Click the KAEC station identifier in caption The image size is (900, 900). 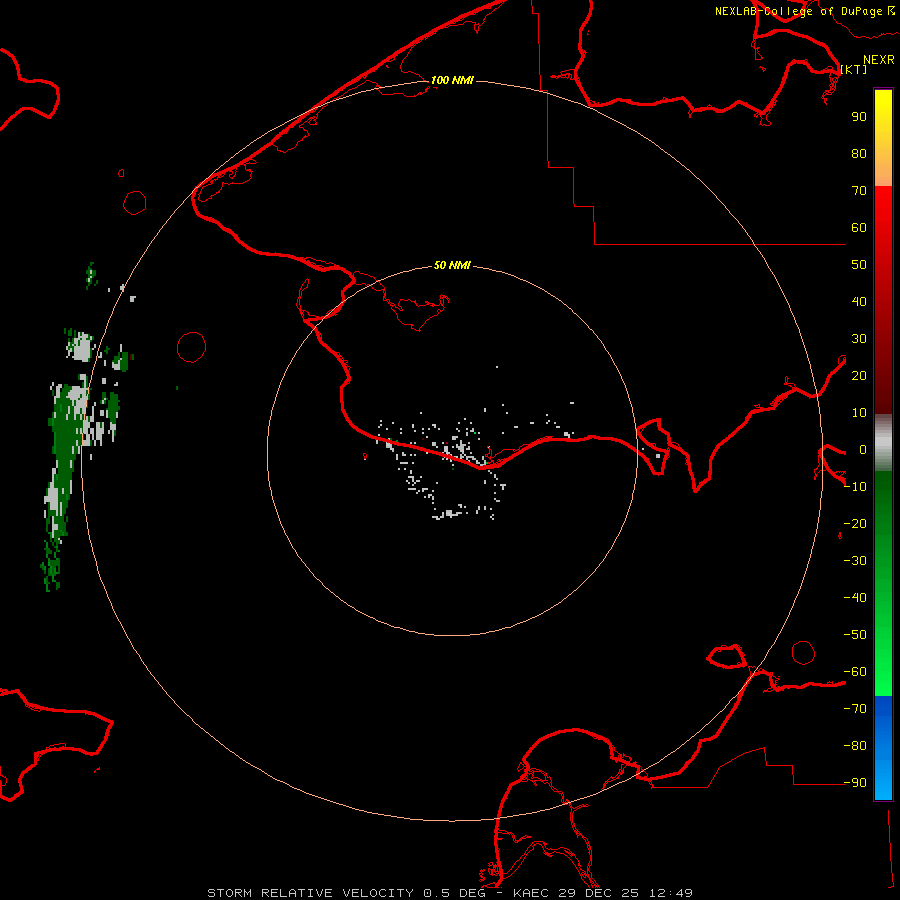pos(535,893)
